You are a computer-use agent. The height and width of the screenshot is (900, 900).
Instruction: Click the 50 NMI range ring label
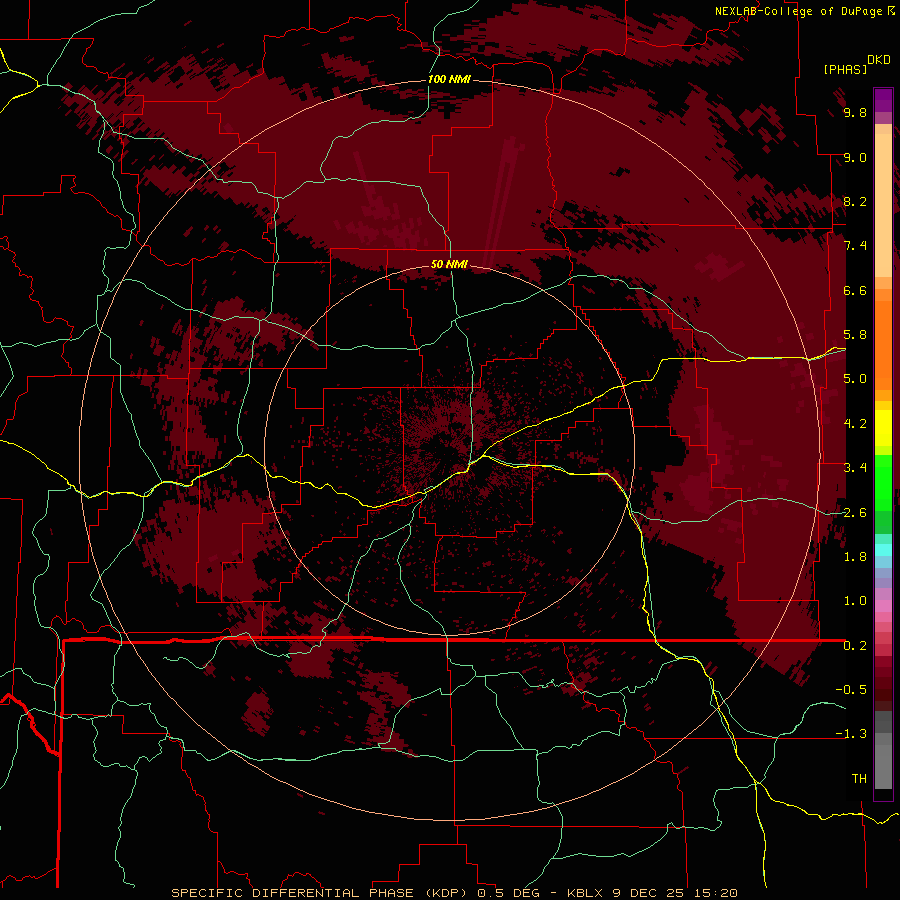click(449, 264)
